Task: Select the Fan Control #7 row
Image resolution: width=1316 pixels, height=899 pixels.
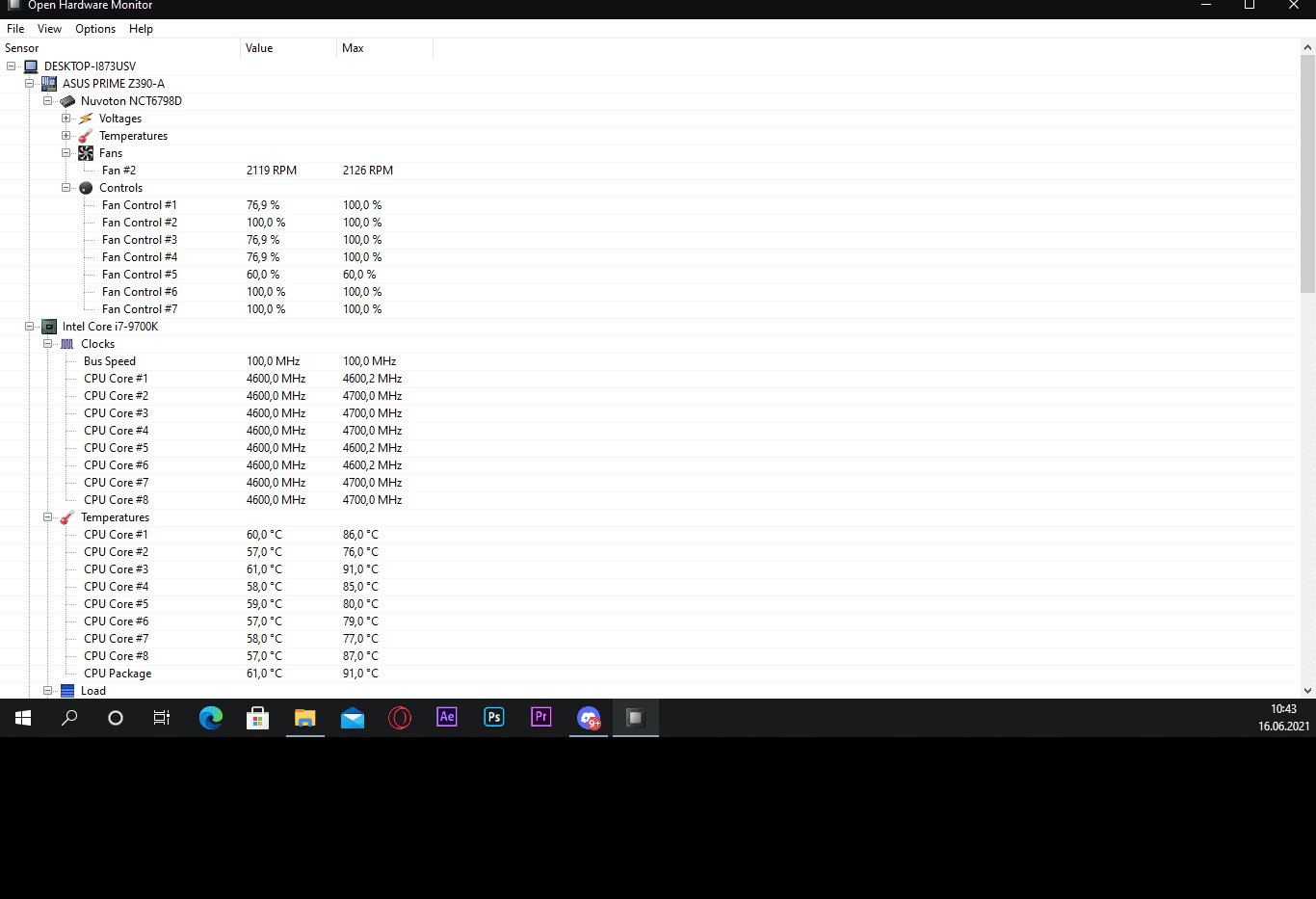Action: (x=650, y=309)
